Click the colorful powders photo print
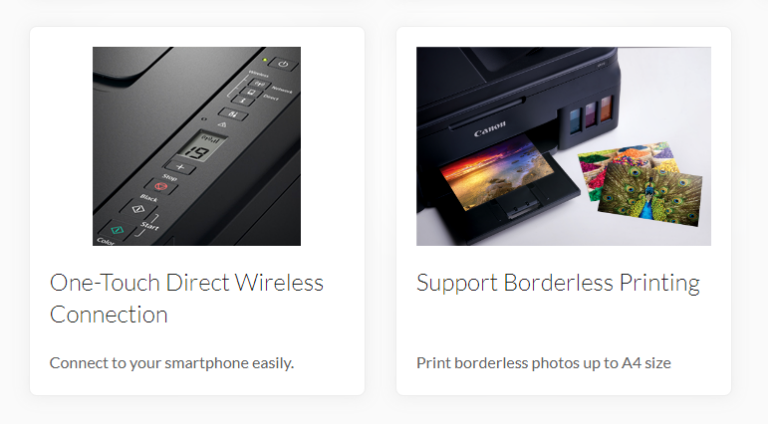Viewport: 768px width, 424px height. click(622, 164)
